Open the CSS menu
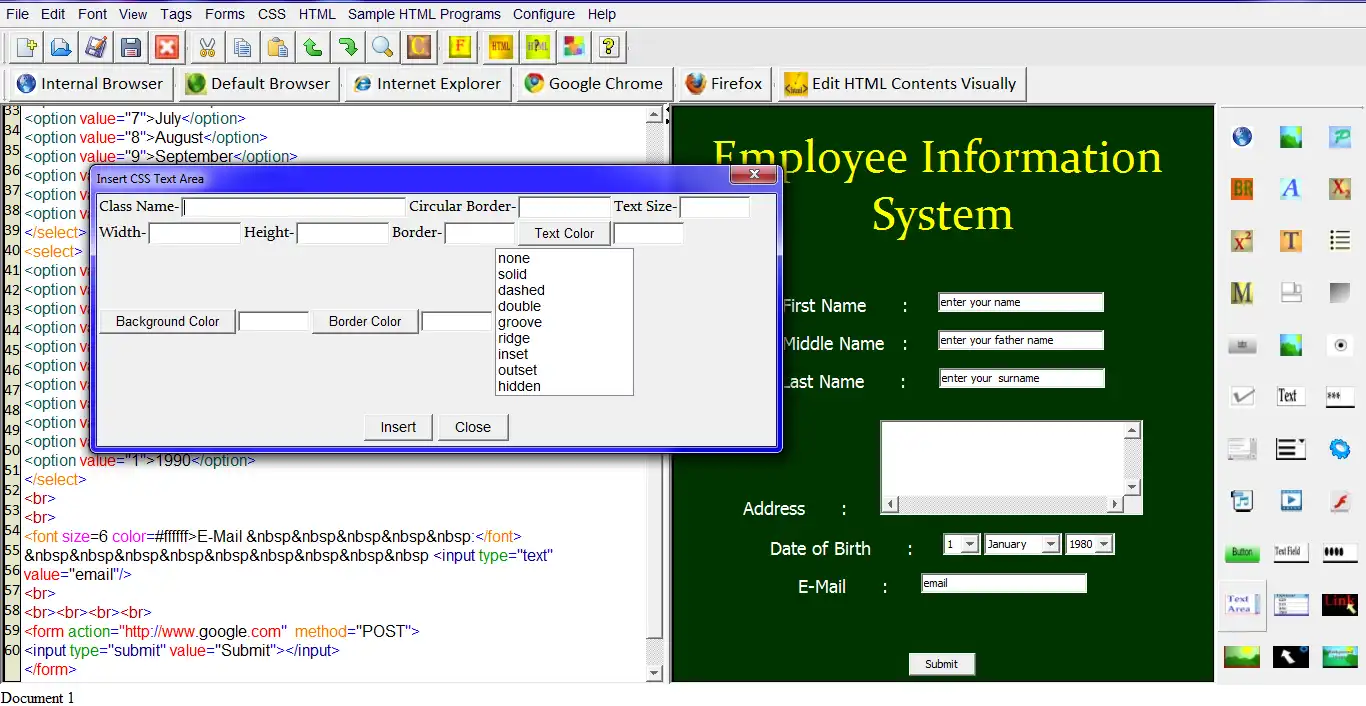This screenshot has width=1366, height=706. (x=272, y=14)
